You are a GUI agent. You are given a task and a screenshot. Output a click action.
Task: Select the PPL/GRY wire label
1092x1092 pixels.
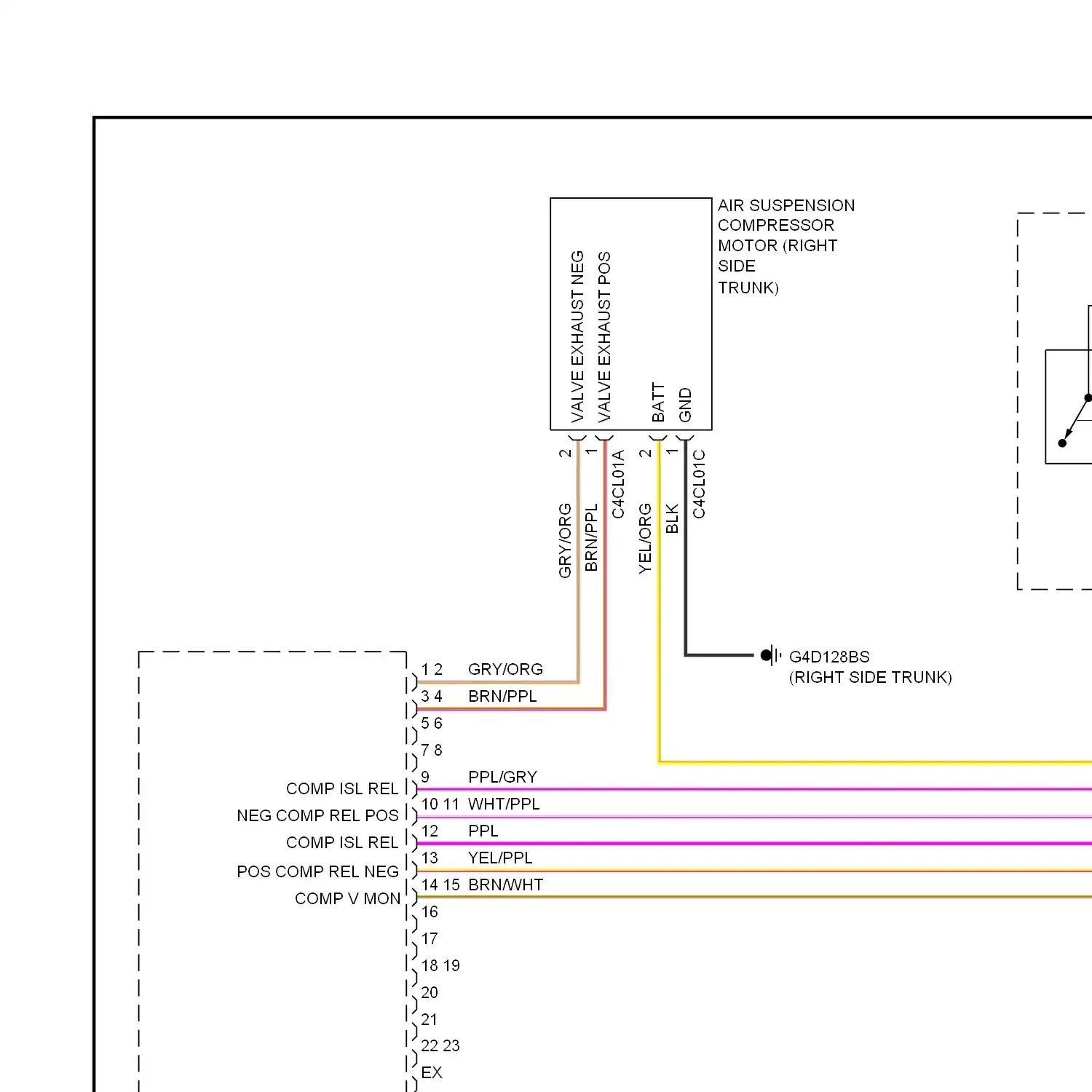point(502,777)
